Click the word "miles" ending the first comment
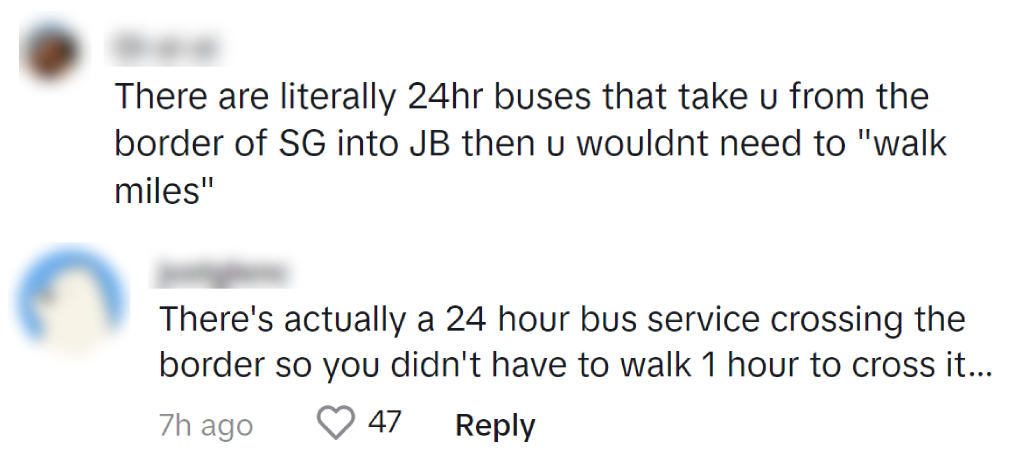 click(158, 191)
